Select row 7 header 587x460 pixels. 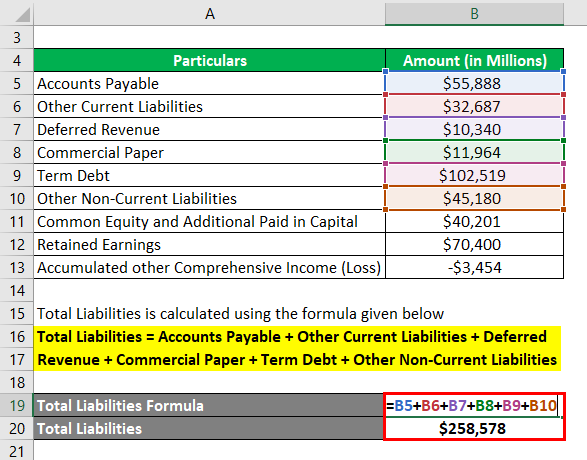pos(17,130)
